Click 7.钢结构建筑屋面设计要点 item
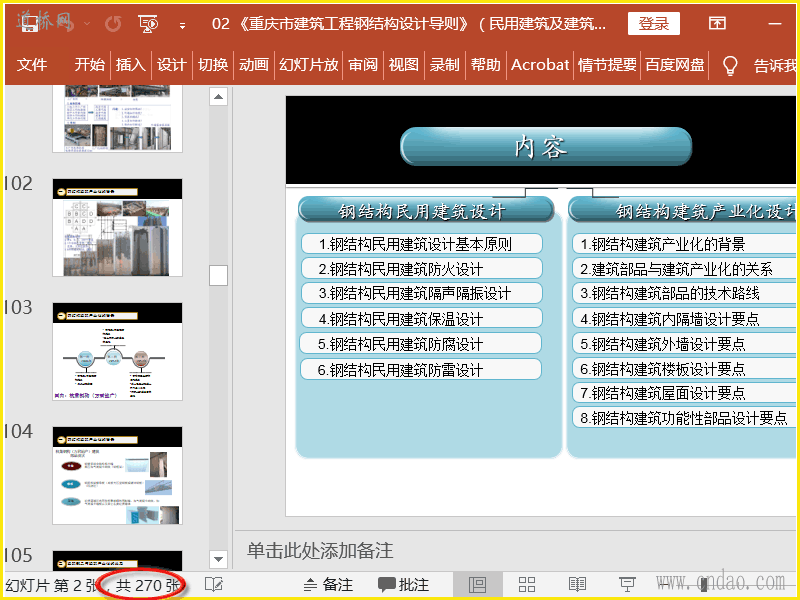 click(x=685, y=392)
